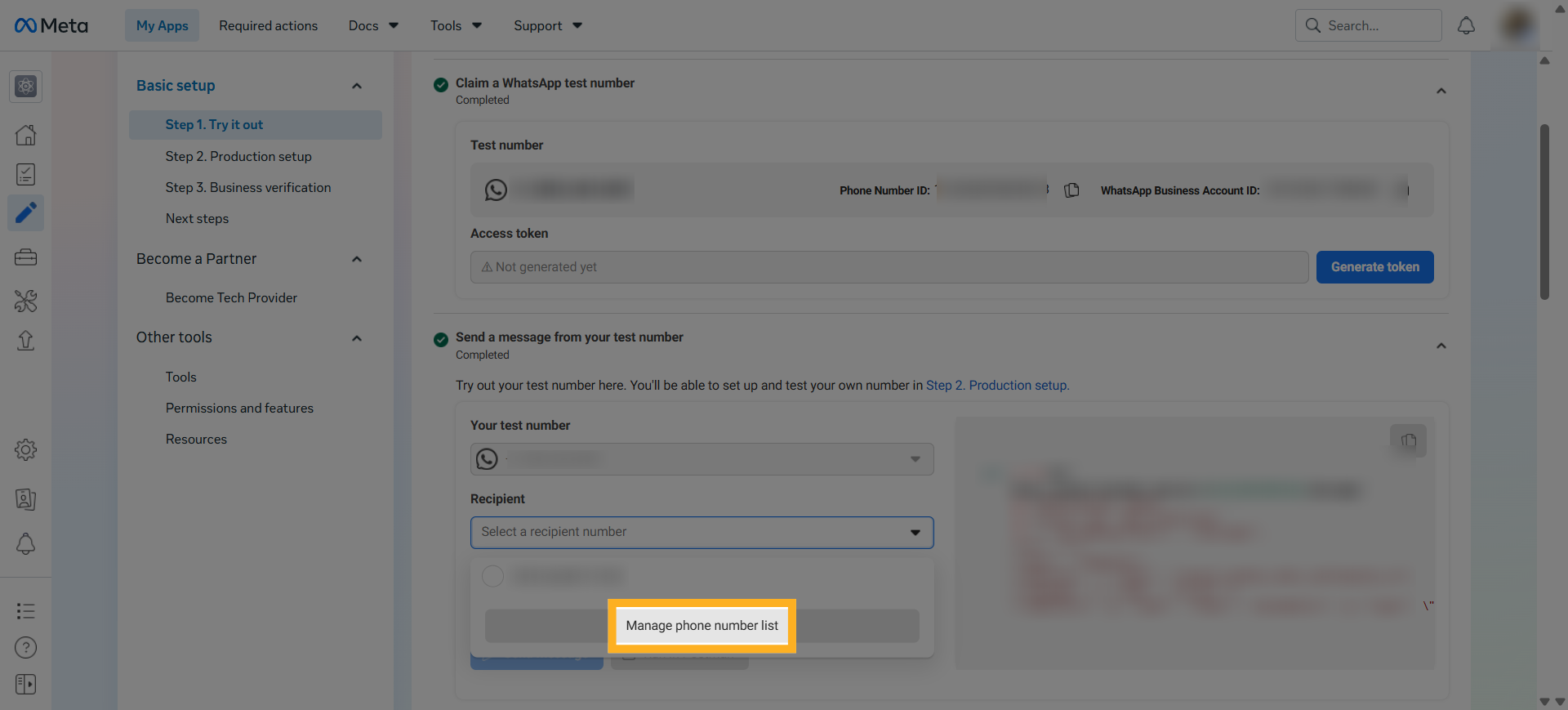Viewport: 1568px width, 710px height.
Task: Open Permissions and features
Action: [239, 408]
